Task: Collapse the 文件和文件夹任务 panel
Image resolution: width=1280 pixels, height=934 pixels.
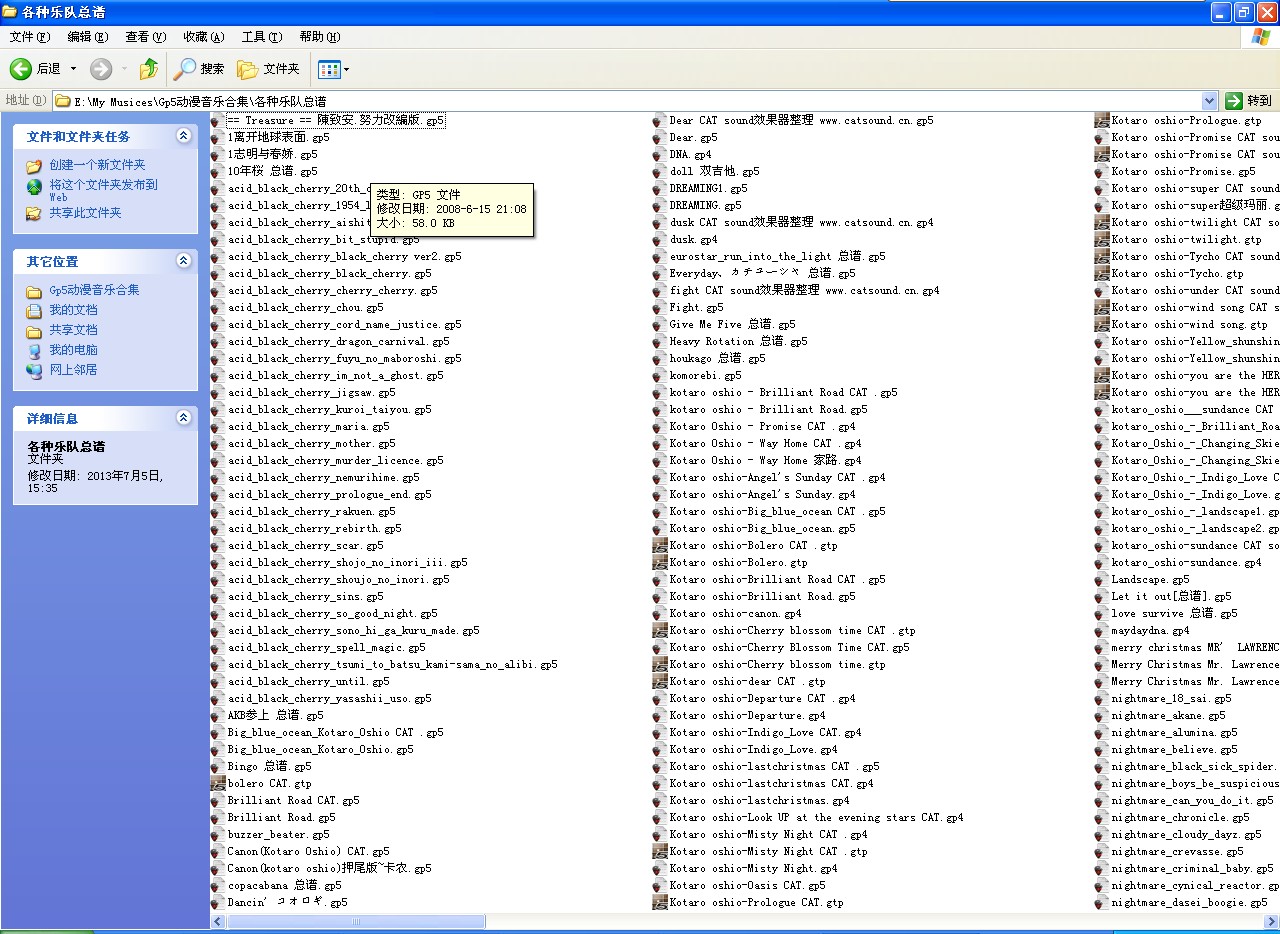Action: [183, 136]
